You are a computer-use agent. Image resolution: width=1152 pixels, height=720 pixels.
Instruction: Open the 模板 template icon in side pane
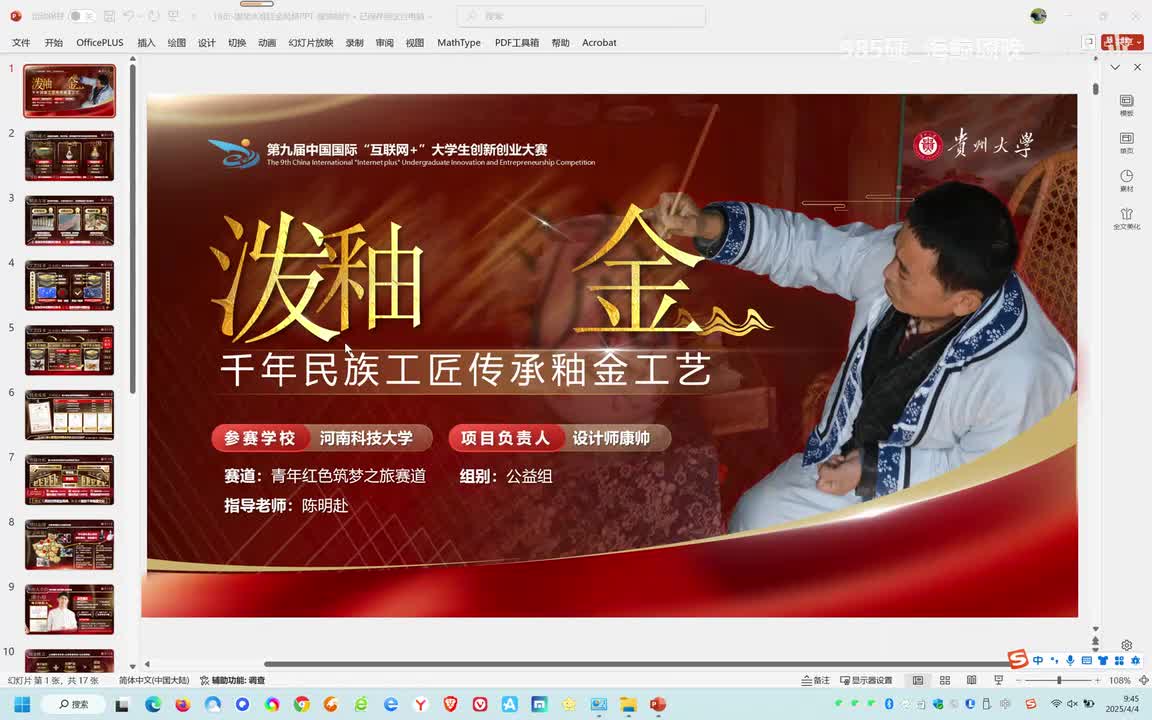[x=1126, y=104]
